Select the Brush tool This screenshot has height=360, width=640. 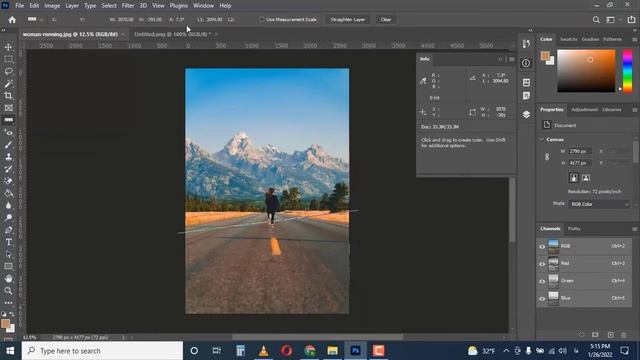click(x=8, y=144)
